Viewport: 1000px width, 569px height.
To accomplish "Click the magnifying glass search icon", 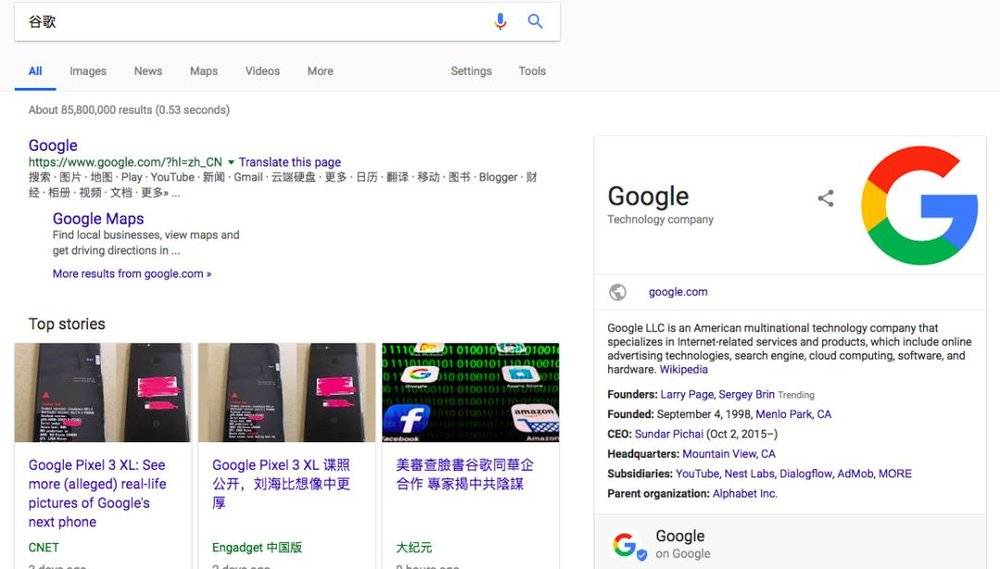I will (x=535, y=22).
